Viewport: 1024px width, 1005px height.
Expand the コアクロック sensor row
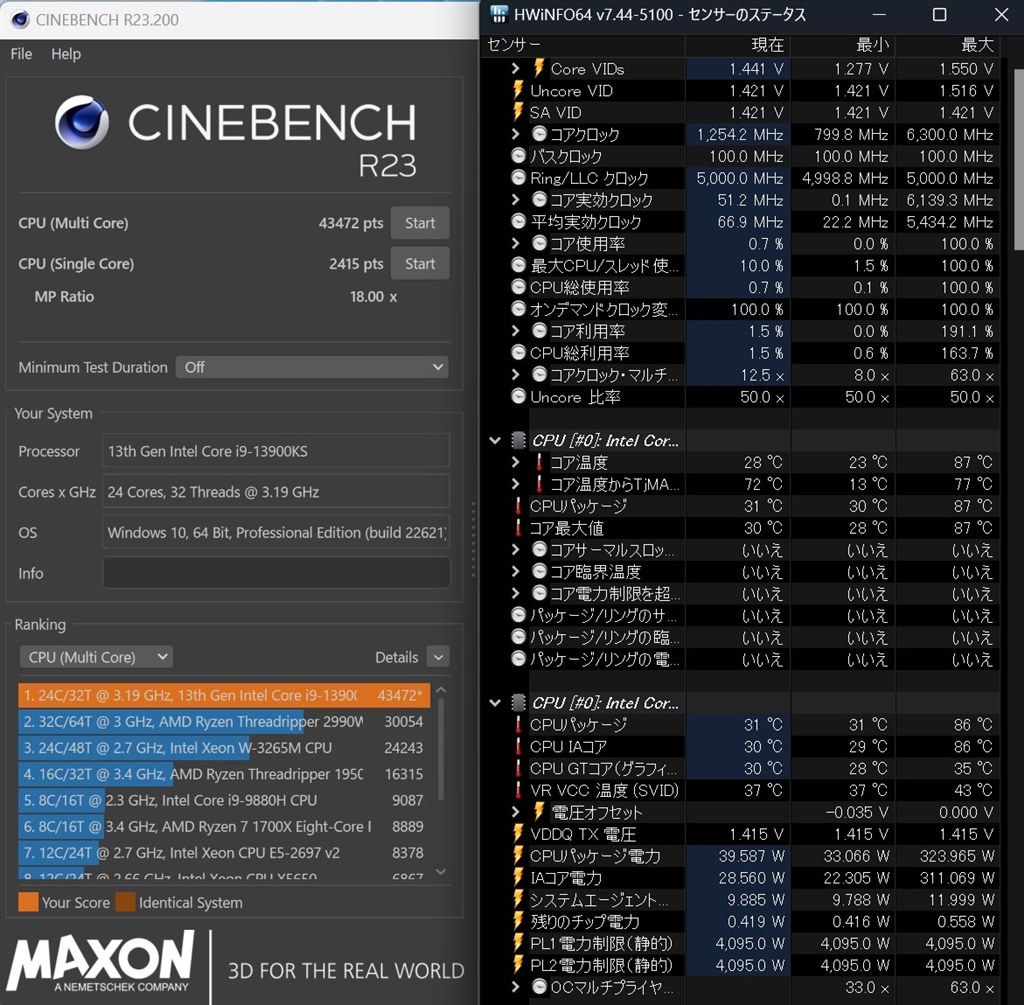tap(515, 135)
